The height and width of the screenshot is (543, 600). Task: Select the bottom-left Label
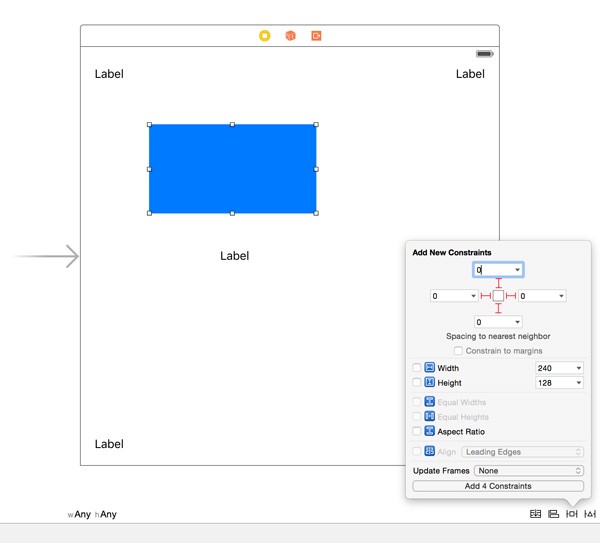pyautogui.click(x=109, y=444)
